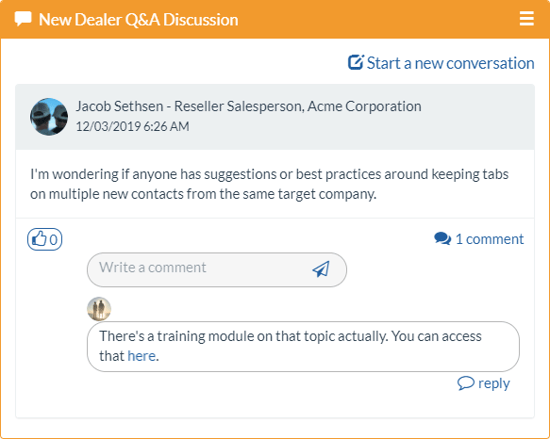Click the speech bubble icon beside New Dealer Q&A Discussion

pos(23,19)
